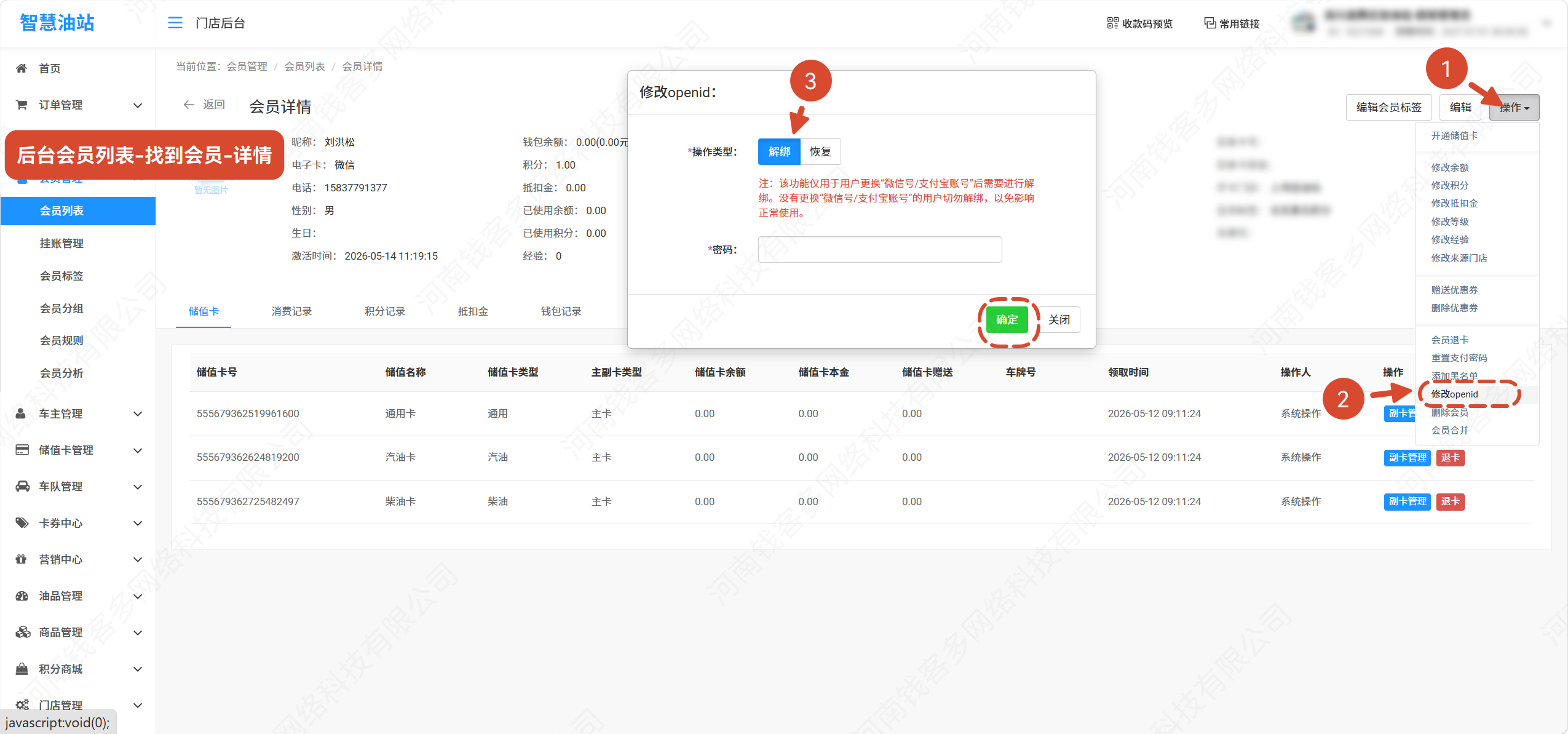Click the 编辑 button
This screenshot has width=1568, height=734.
click(x=1460, y=107)
